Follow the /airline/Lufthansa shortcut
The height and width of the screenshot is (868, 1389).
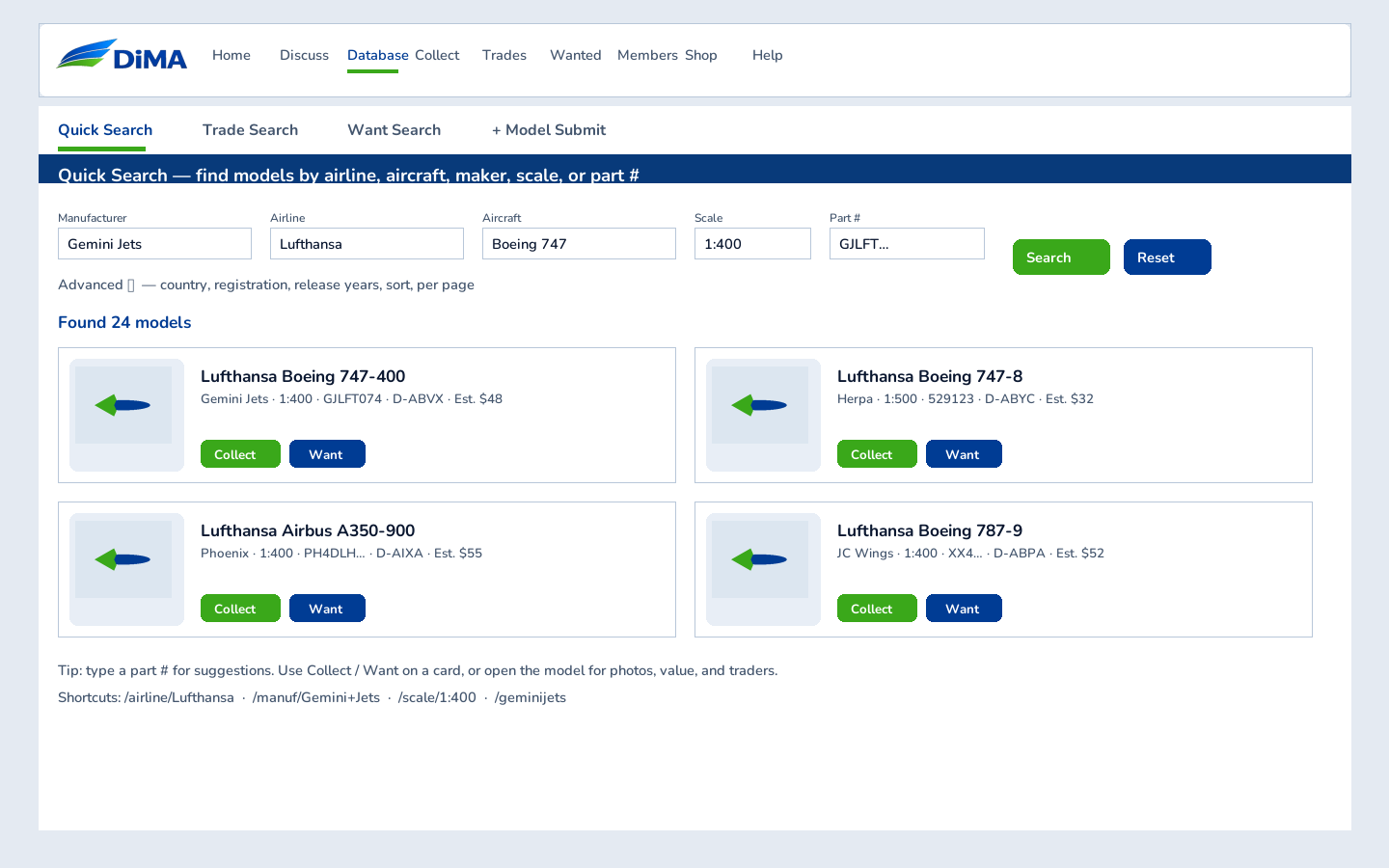coord(179,697)
